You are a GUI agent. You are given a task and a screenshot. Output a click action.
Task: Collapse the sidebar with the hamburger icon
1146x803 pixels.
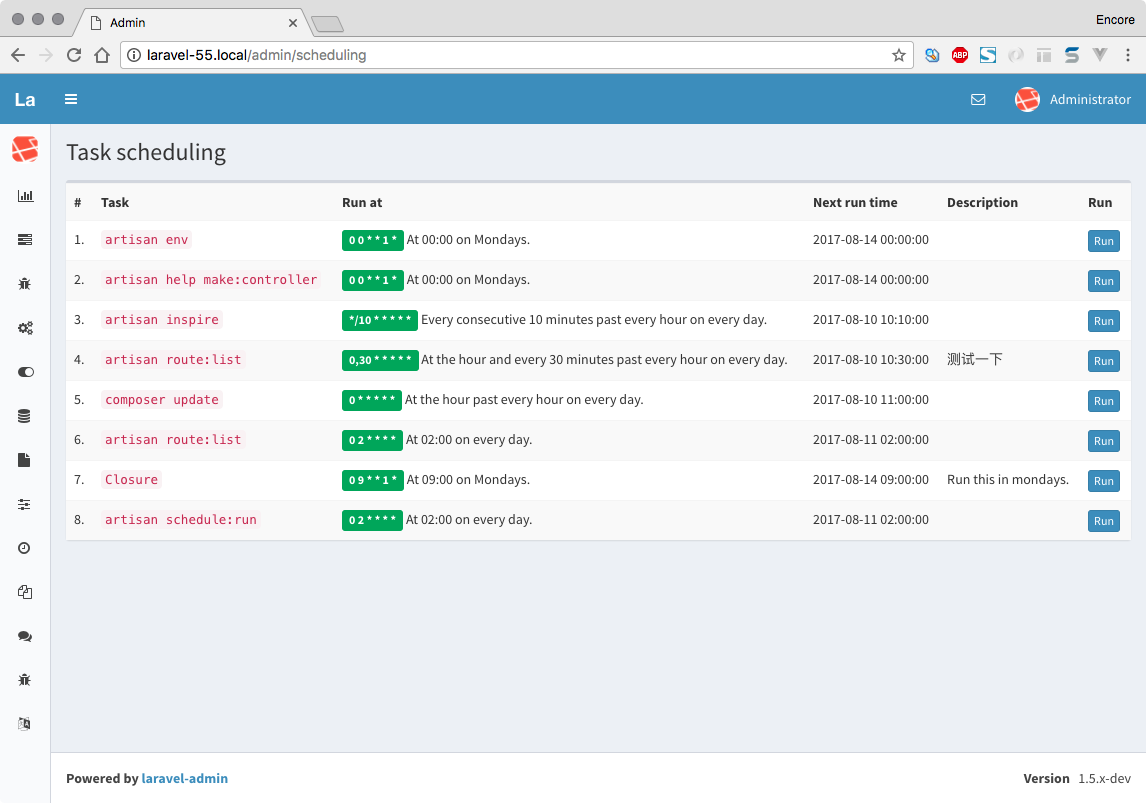tap(70, 99)
